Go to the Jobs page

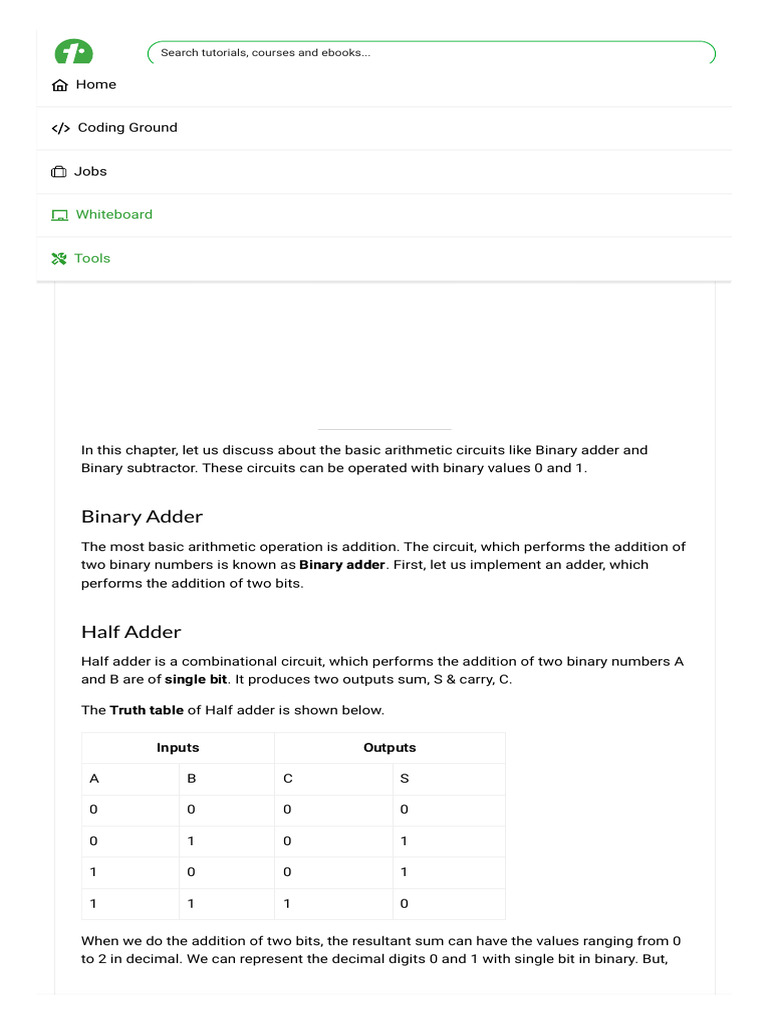pos(90,172)
